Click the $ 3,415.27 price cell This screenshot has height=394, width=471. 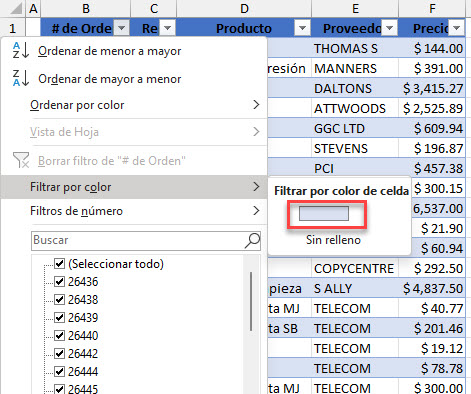point(432,88)
